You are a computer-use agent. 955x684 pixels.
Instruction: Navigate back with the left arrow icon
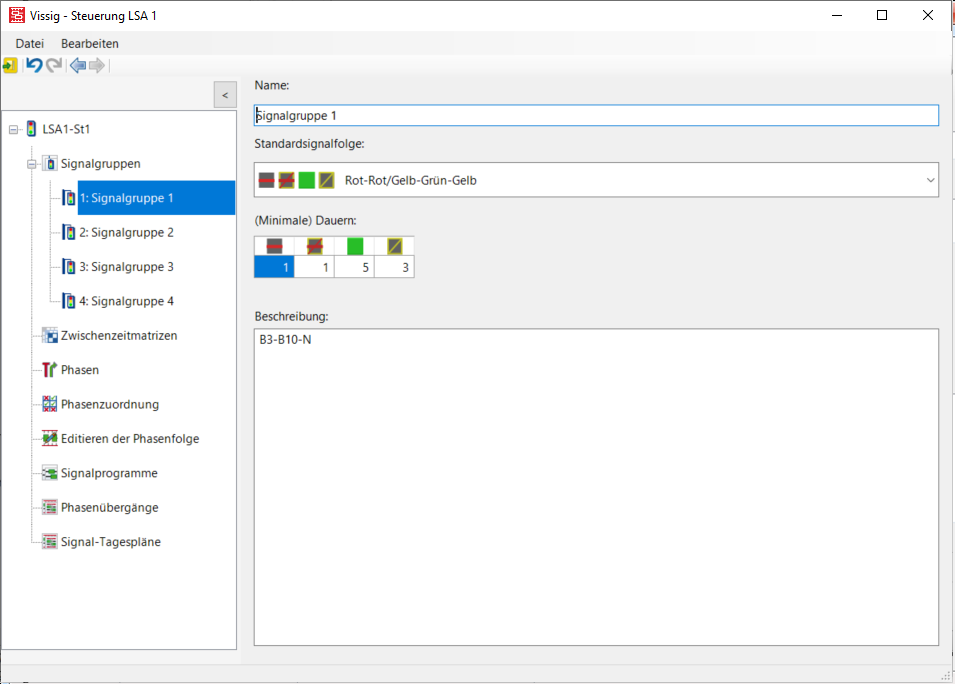[77, 65]
